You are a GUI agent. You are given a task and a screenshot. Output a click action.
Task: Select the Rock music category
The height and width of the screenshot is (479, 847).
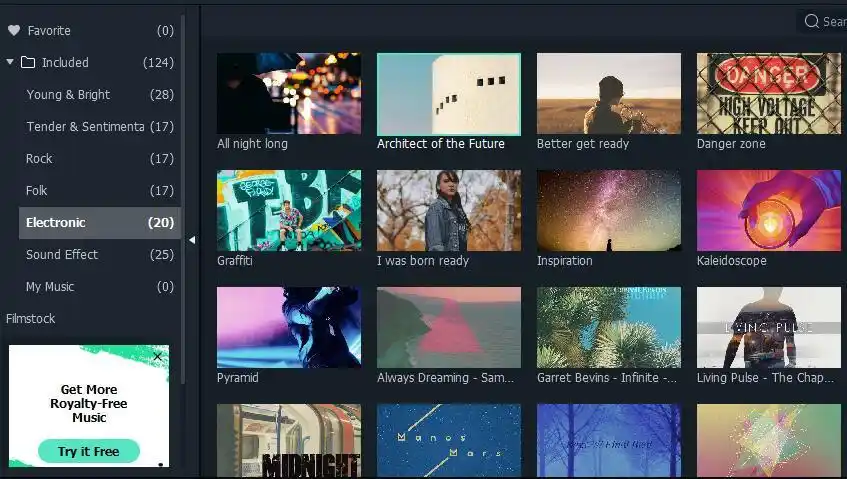pyautogui.click(x=40, y=158)
